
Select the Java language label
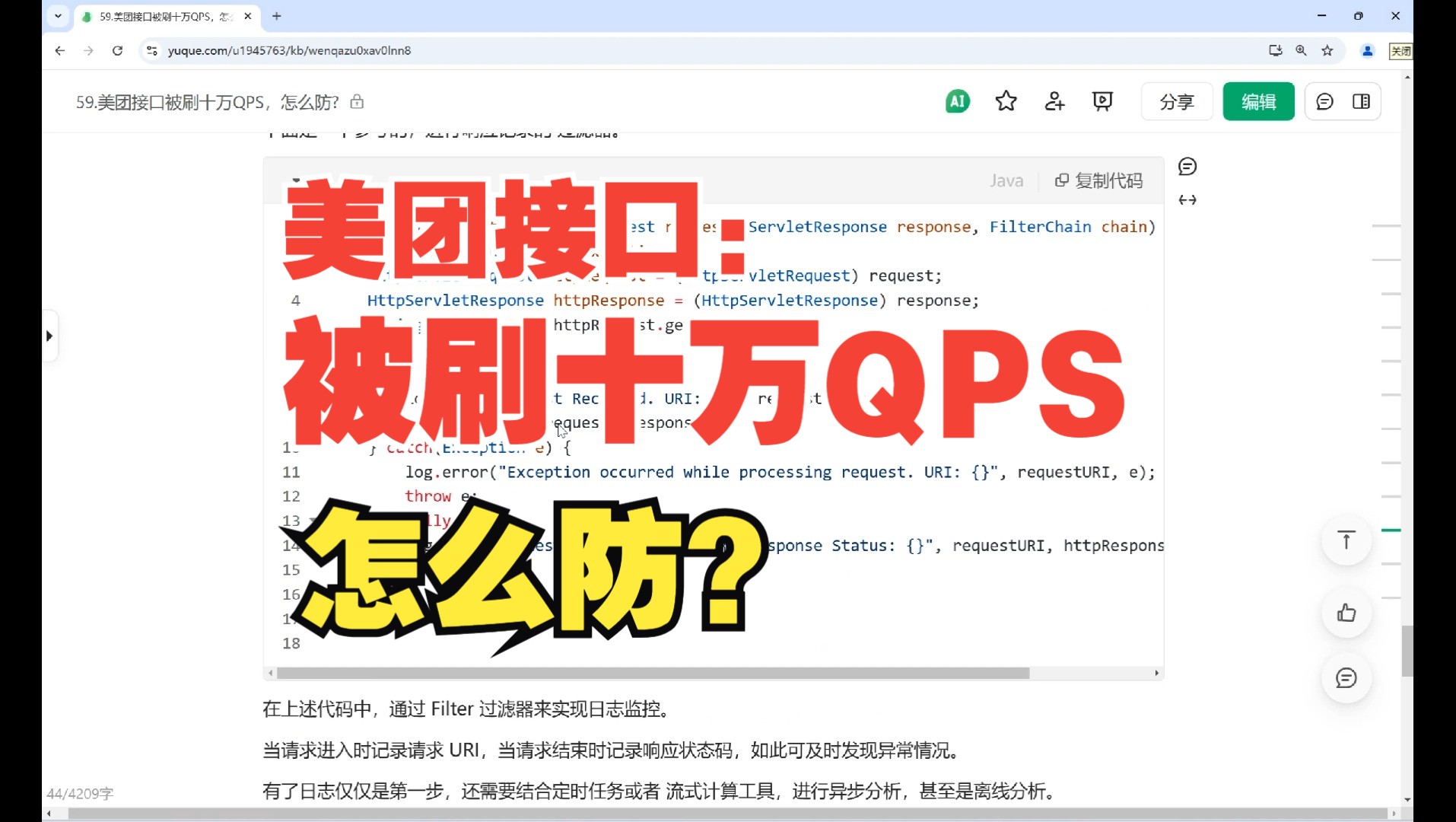pyautogui.click(x=1006, y=180)
